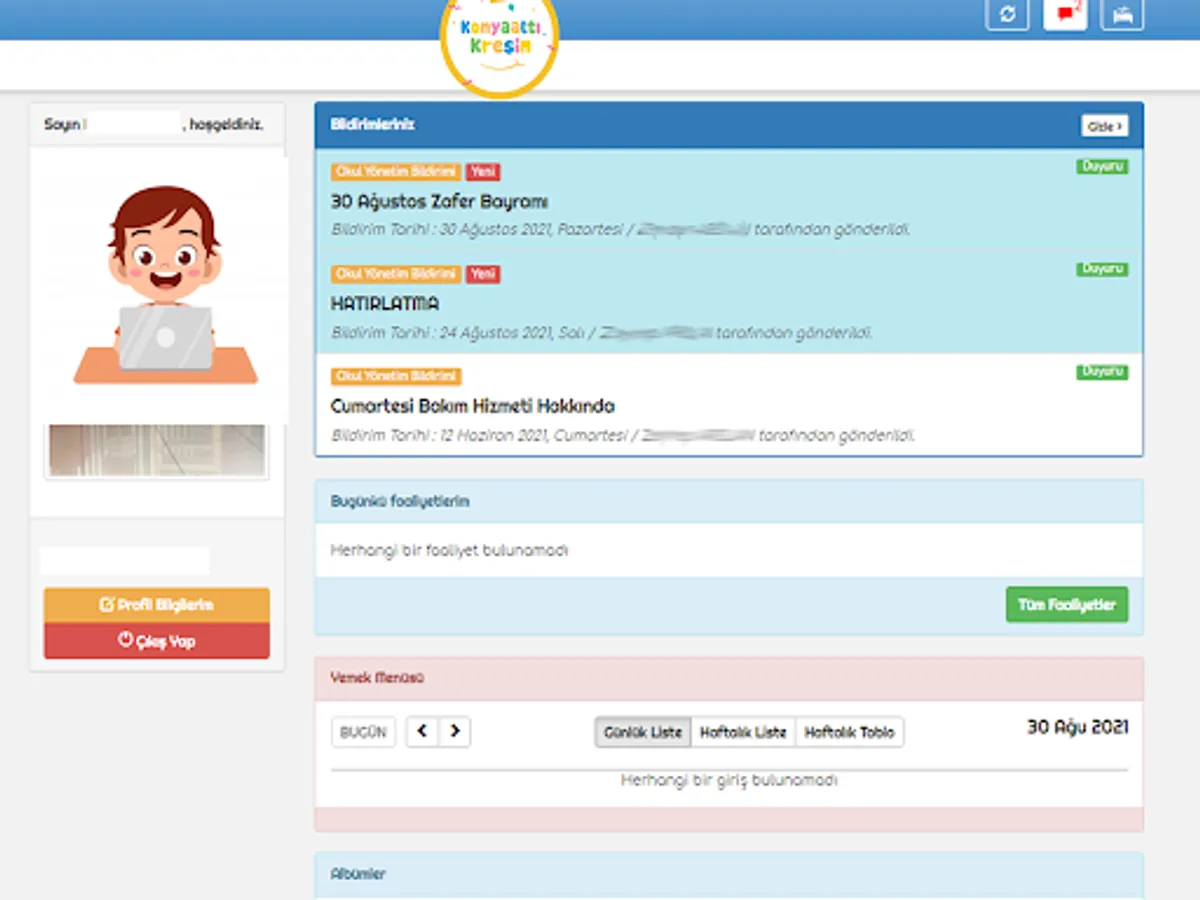The image size is (1200, 900).
Task: Click Duyuru badge on 30 Ağustos notification
Action: coord(1102,166)
